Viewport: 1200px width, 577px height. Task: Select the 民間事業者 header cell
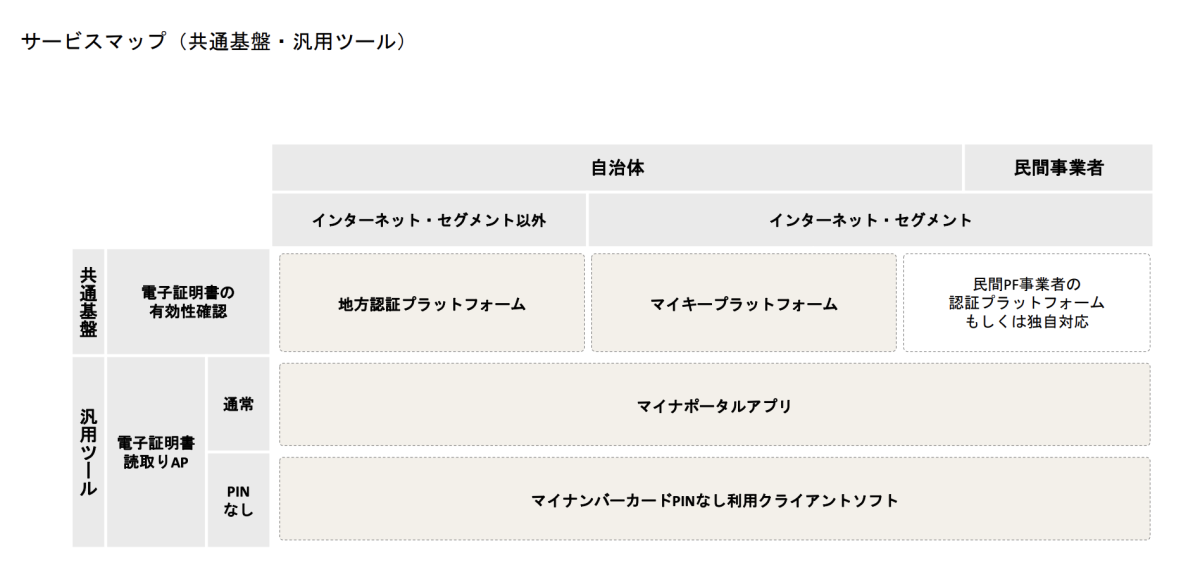1057,168
